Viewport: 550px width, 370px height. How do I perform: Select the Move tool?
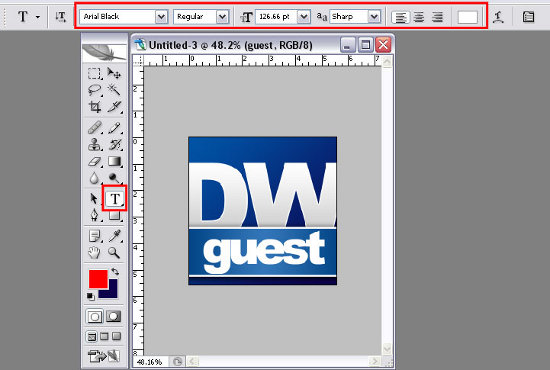(114, 73)
